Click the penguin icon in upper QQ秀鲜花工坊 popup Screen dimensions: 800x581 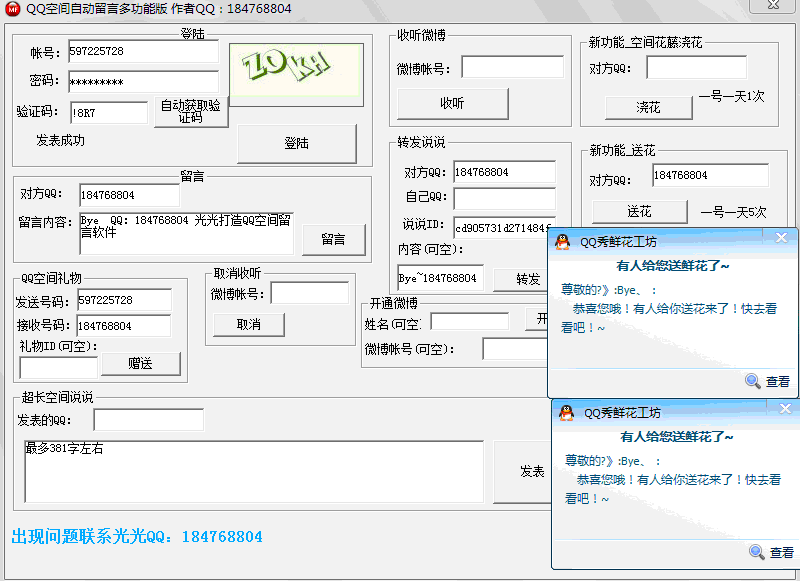pos(562,242)
